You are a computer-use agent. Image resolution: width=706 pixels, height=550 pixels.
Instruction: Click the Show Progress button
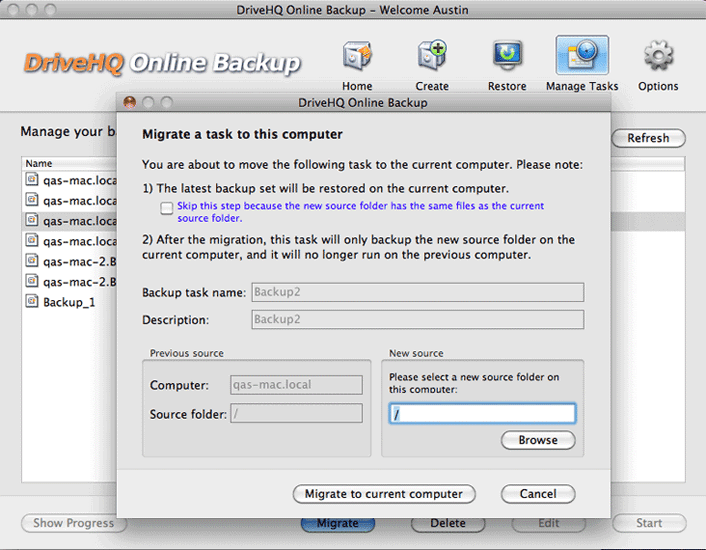(x=74, y=523)
